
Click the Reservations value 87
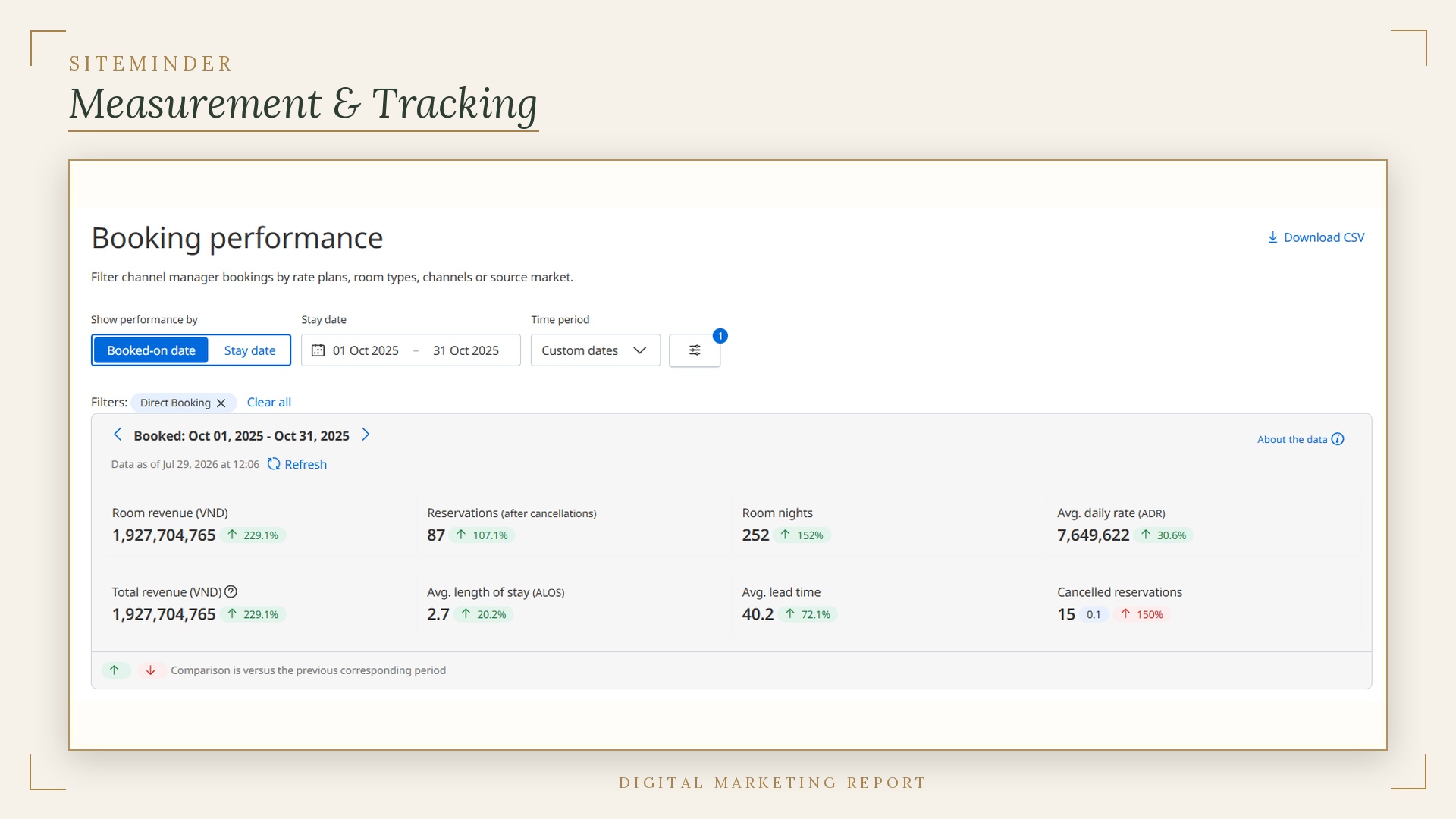pos(436,535)
